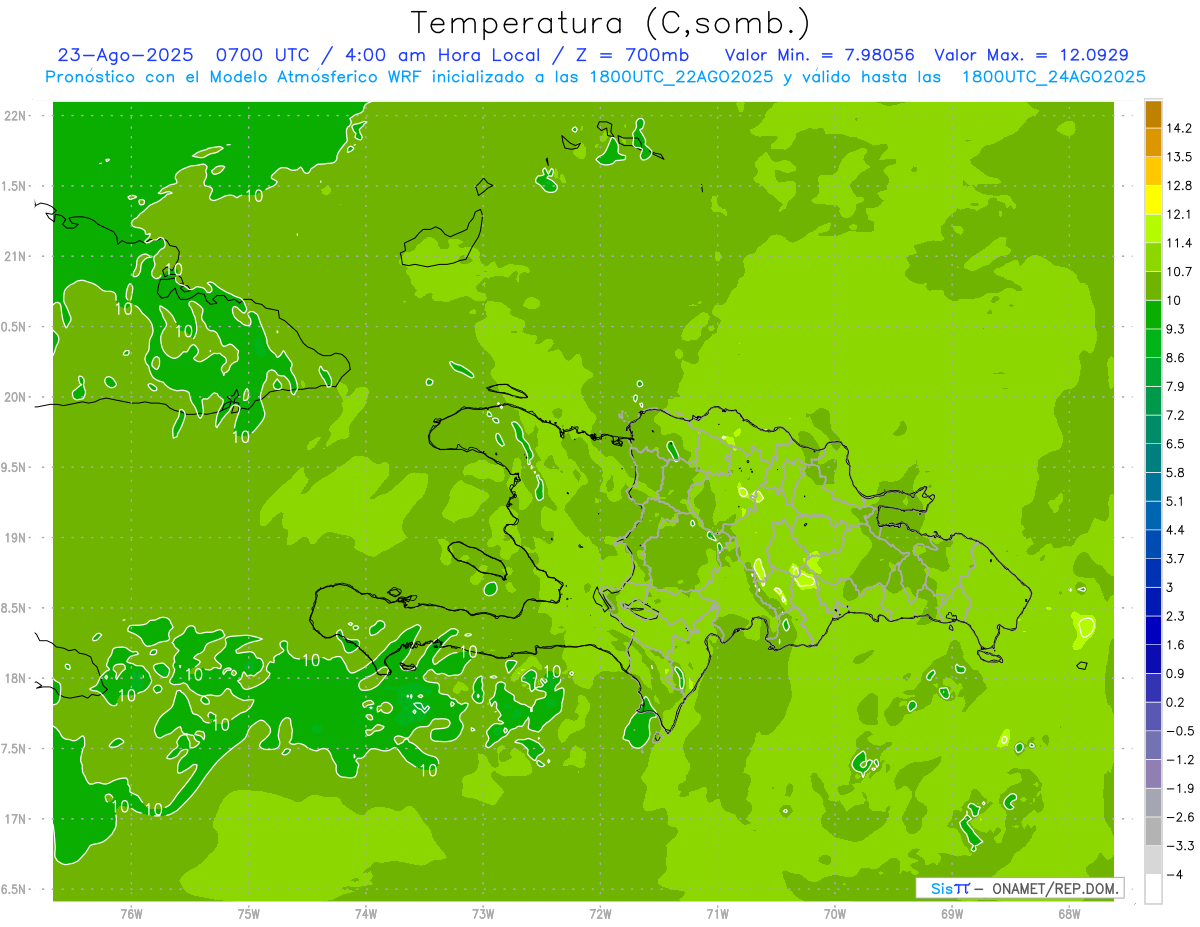Click the title "Temperatura (C,somb.)"
This screenshot has width=1200, height=927.
[611, 22]
